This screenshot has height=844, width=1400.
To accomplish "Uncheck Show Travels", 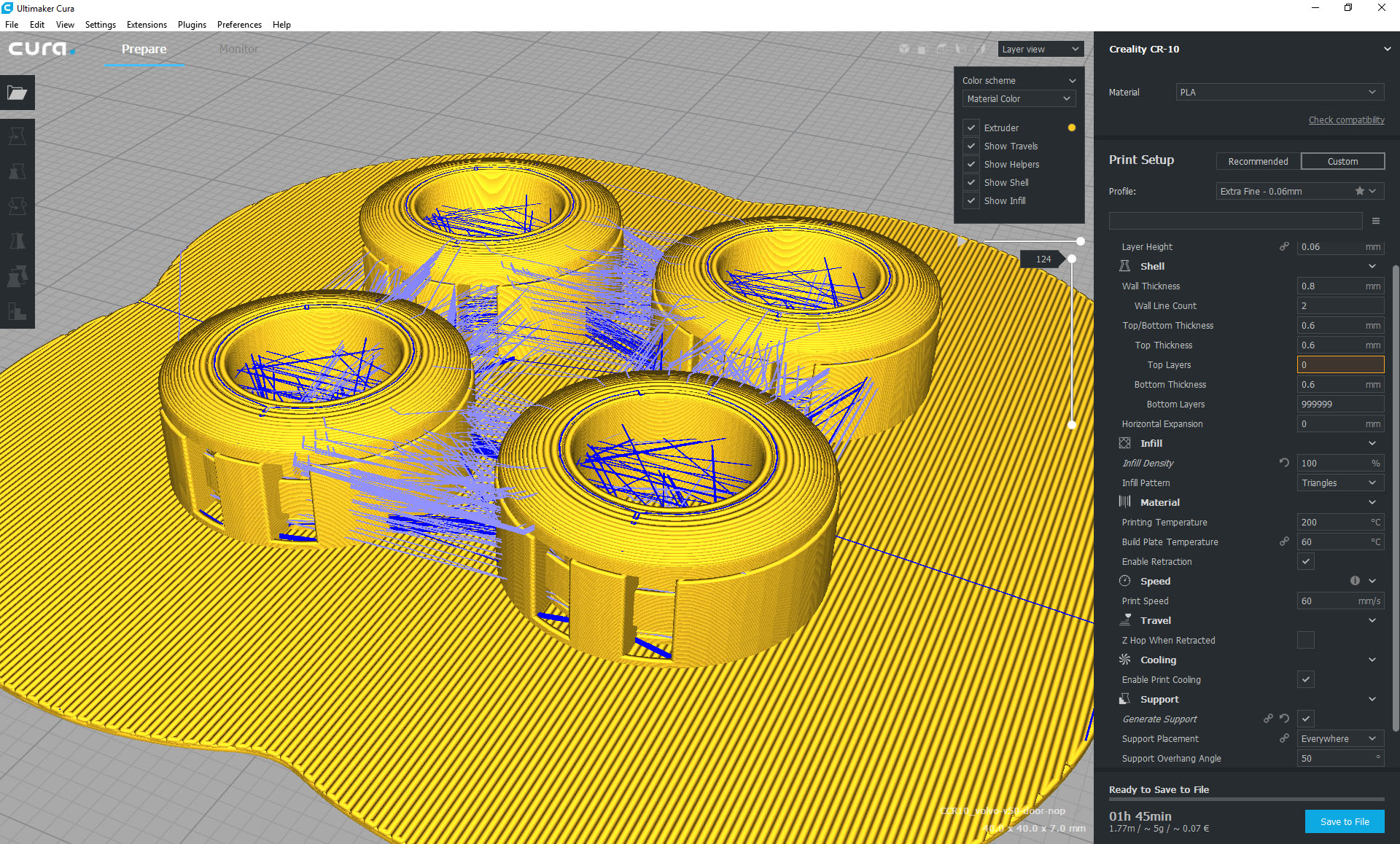I will [x=971, y=146].
